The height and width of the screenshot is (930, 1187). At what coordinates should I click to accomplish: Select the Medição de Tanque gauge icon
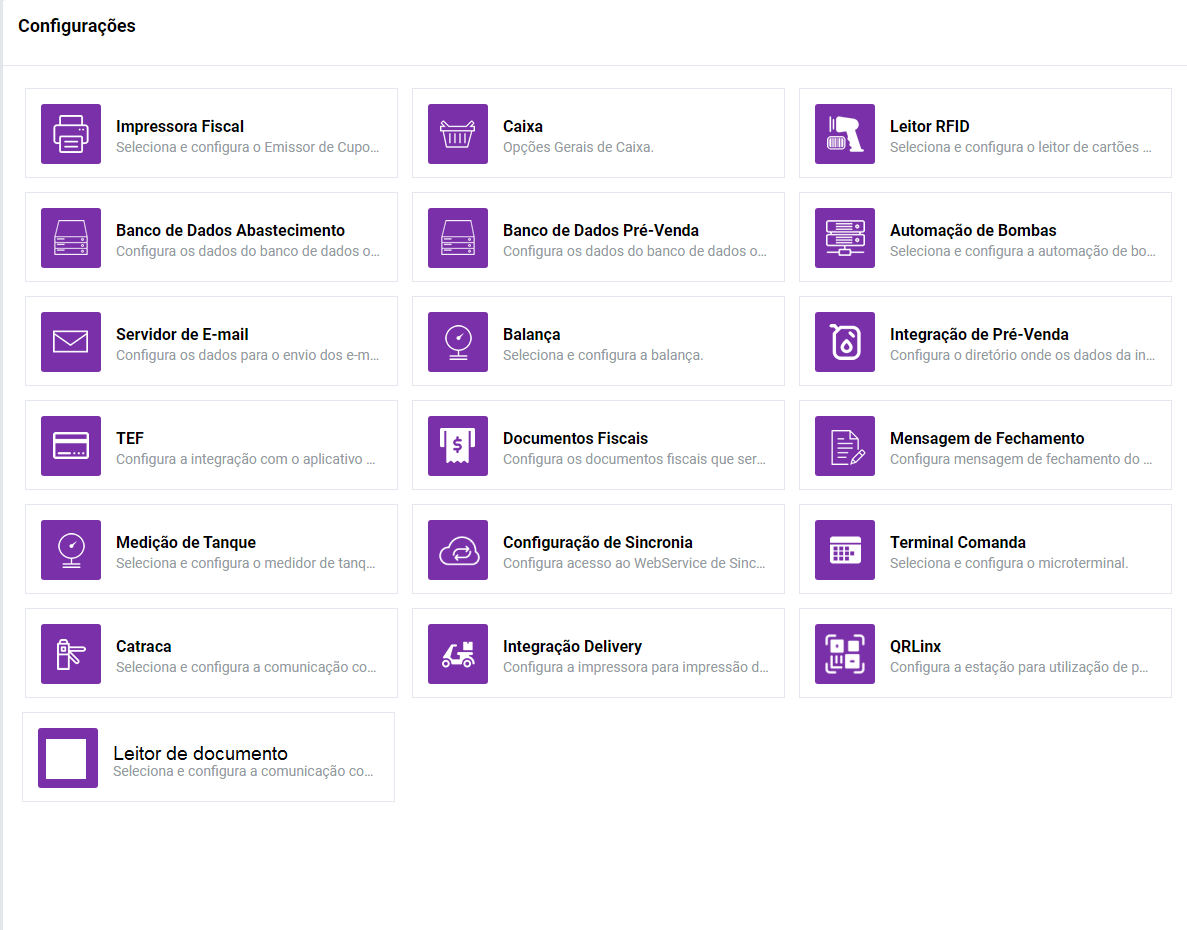pyautogui.click(x=70, y=550)
